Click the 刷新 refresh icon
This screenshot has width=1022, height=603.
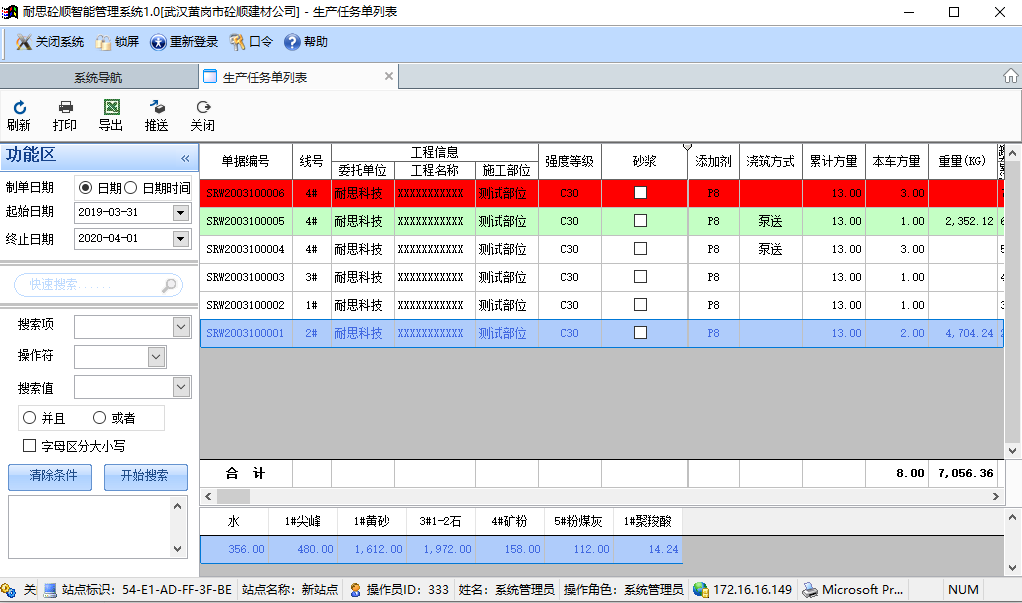click(19, 108)
